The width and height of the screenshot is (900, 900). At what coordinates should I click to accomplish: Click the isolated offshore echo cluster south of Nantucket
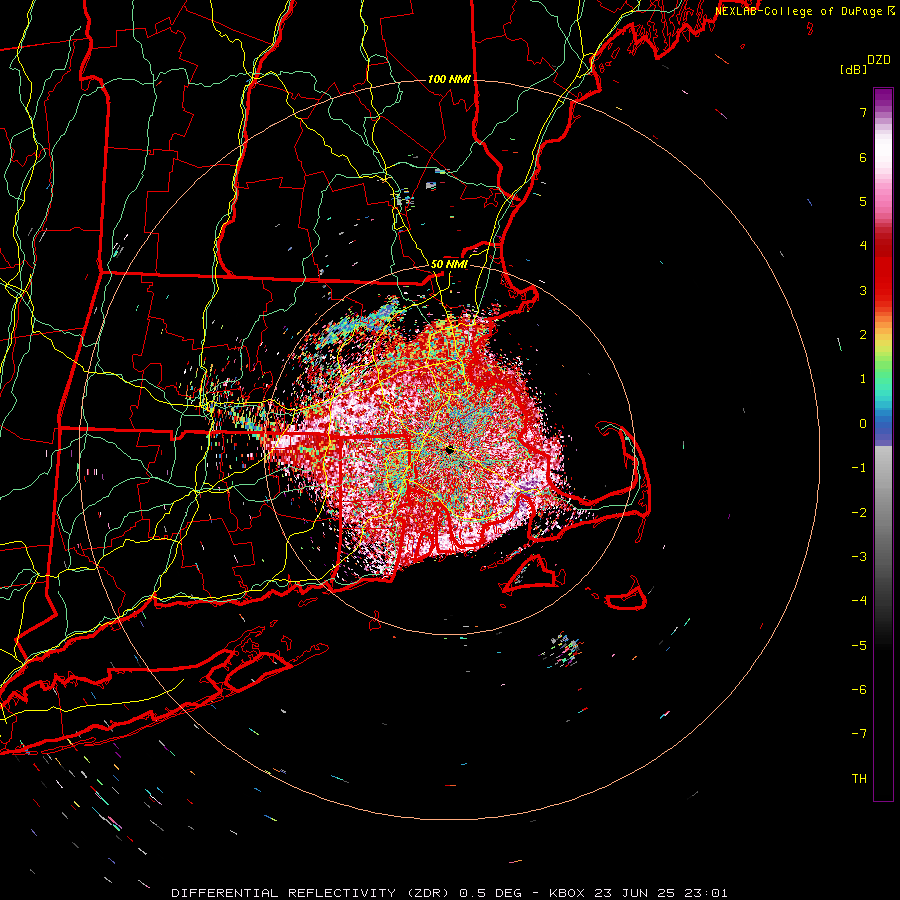pyautogui.click(x=561, y=650)
